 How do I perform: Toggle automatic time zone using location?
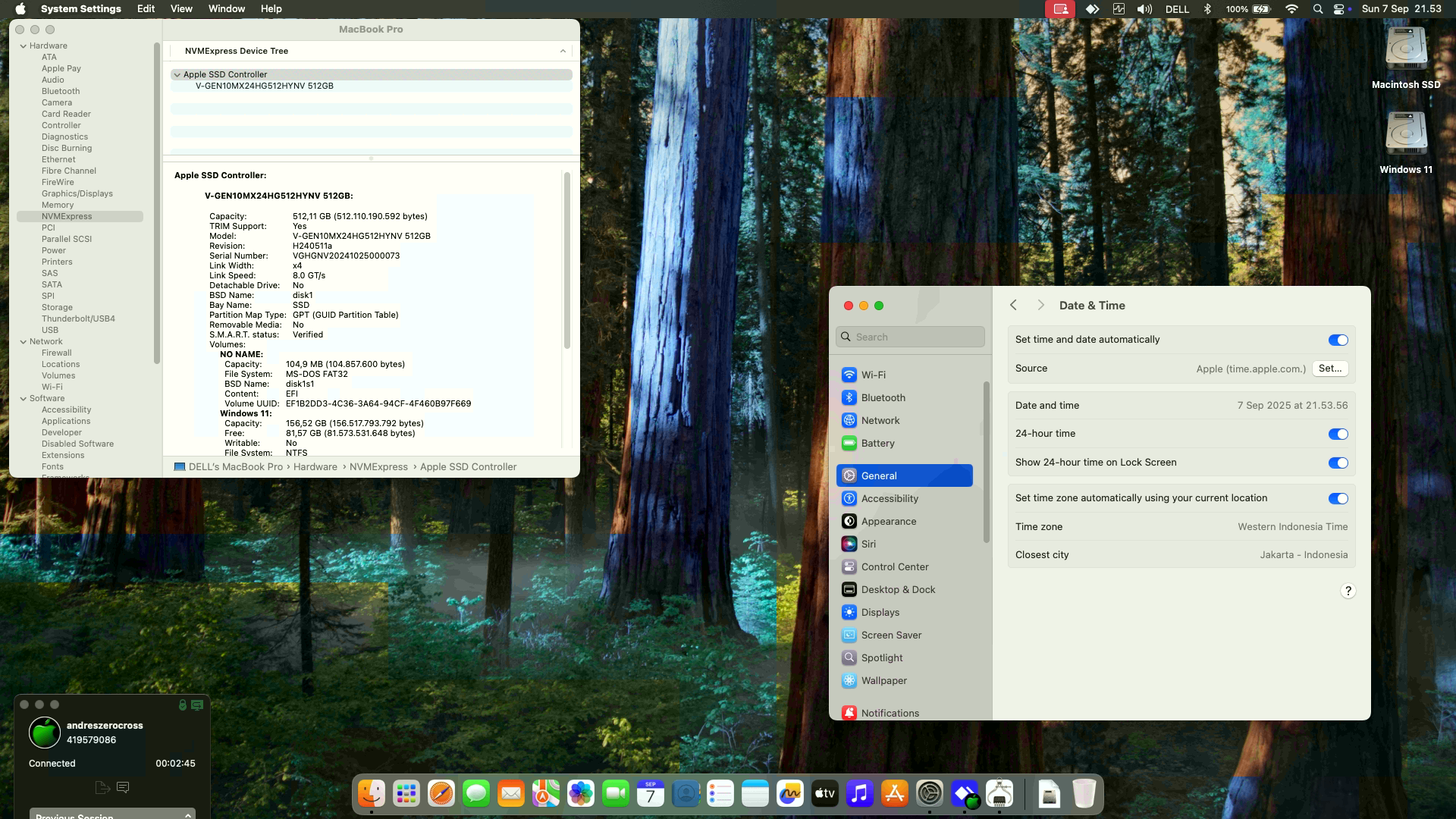pyautogui.click(x=1338, y=499)
